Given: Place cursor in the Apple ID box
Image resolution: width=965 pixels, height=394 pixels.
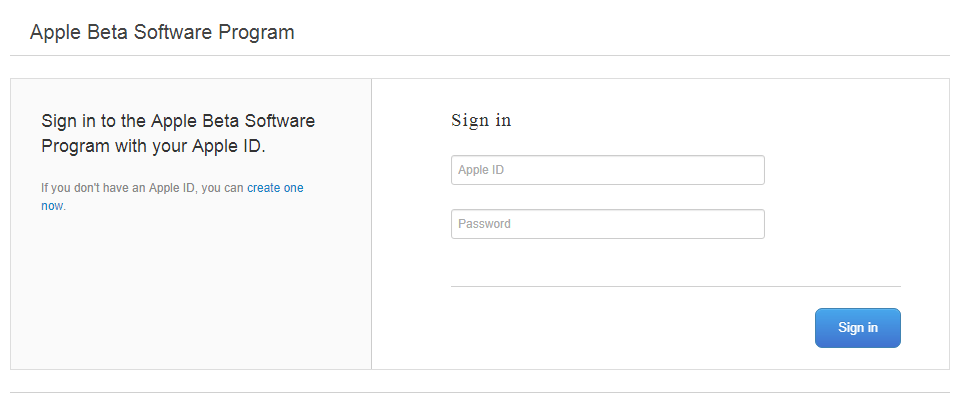Looking at the screenshot, I should (x=607, y=170).
